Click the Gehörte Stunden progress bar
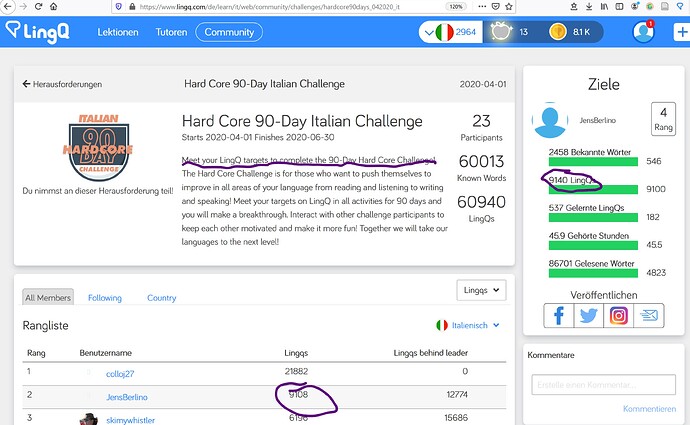This screenshot has width=690, height=425. 593,245
